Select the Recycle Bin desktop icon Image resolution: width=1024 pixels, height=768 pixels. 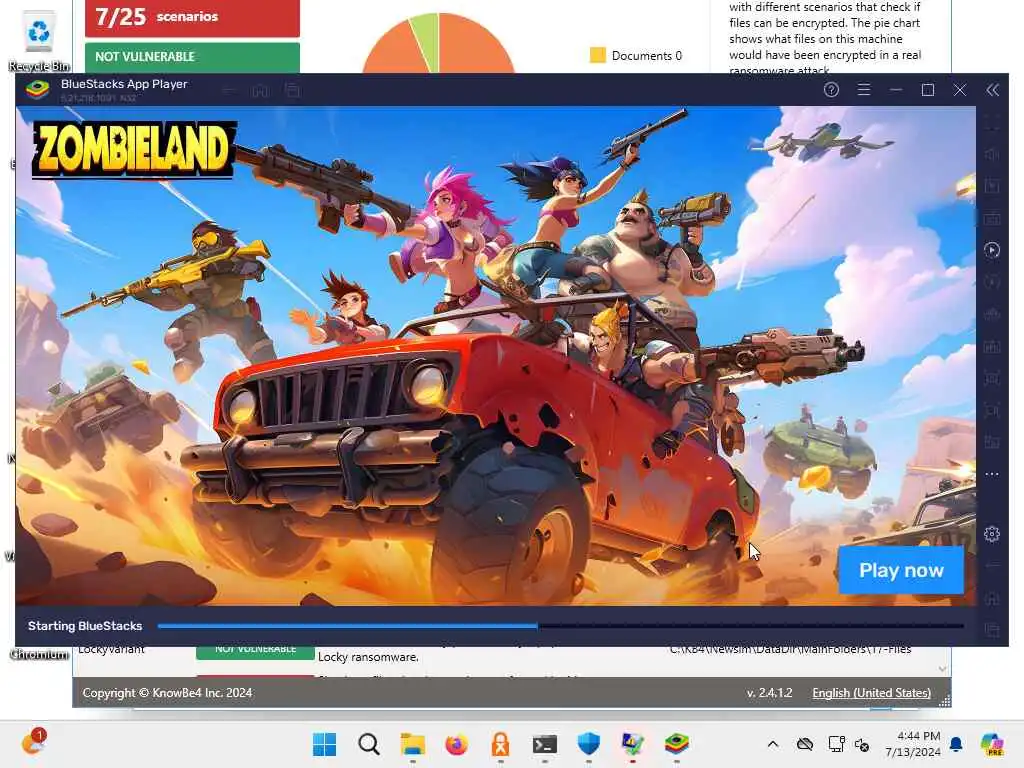pyautogui.click(x=39, y=42)
